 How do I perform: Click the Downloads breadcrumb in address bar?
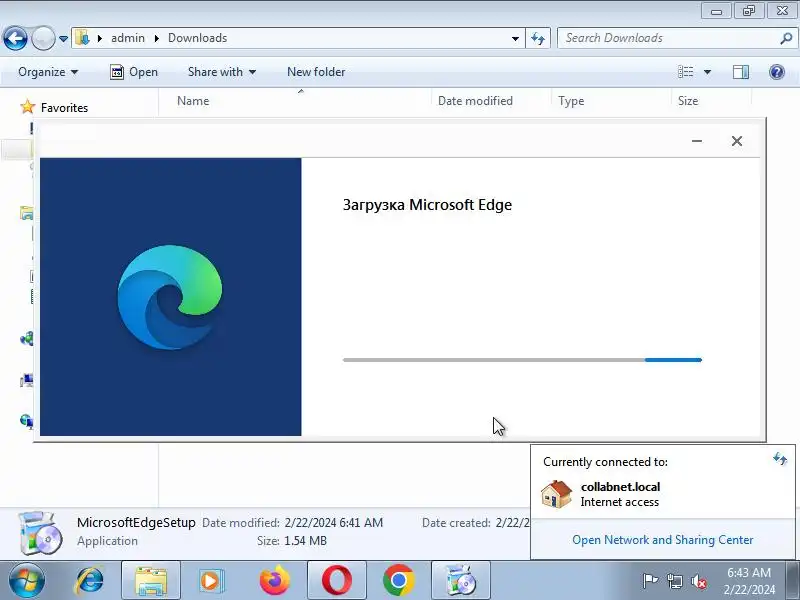pyautogui.click(x=197, y=38)
